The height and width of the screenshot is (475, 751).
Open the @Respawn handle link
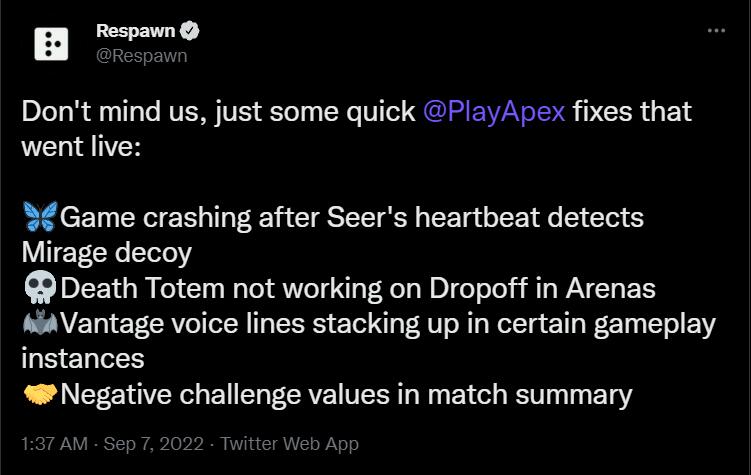pyautogui.click(x=141, y=55)
